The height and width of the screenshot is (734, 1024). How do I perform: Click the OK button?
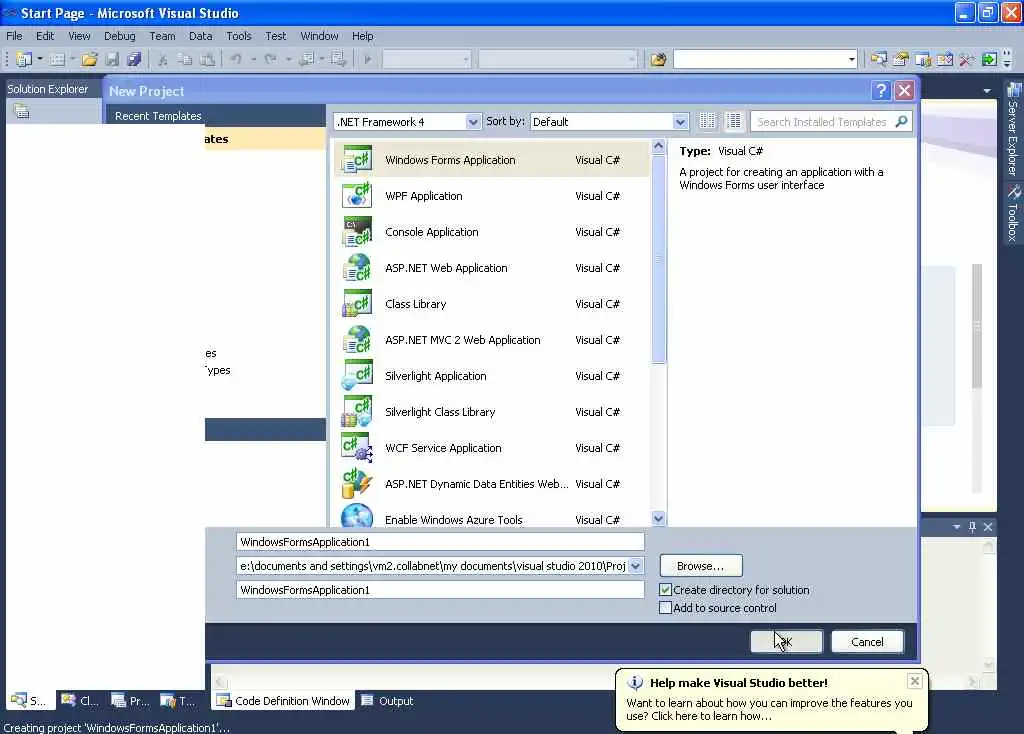point(786,641)
